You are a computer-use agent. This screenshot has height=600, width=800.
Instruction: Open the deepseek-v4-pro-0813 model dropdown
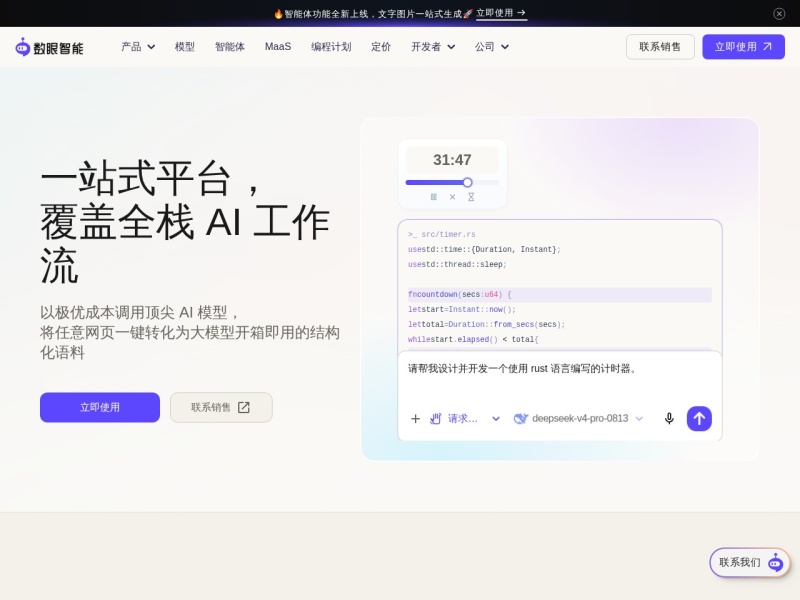tap(578, 419)
